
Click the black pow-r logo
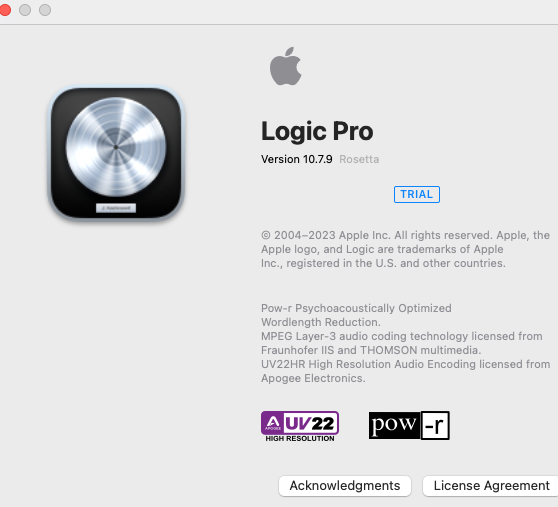409,426
